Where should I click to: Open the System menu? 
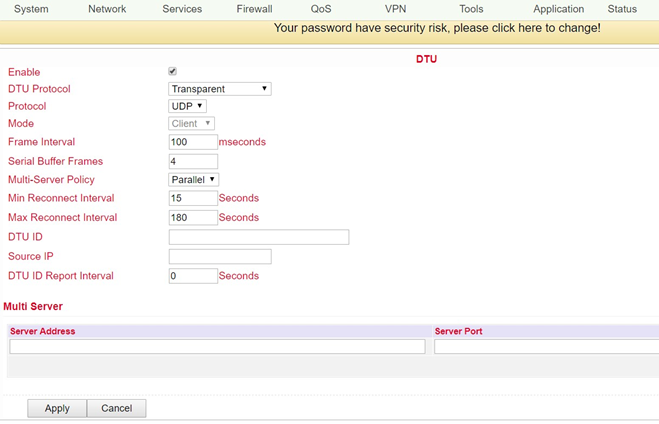[31, 9]
